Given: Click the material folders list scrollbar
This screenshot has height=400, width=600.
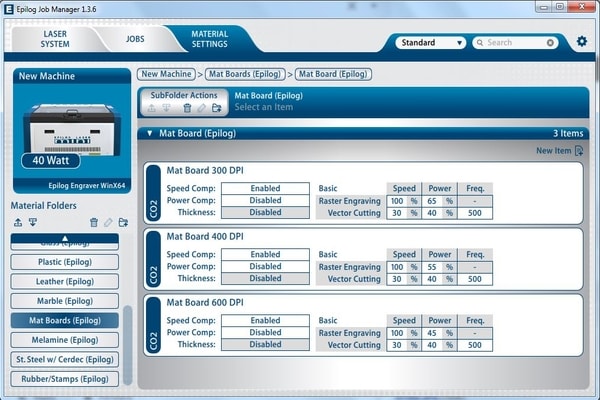Looking at the screenshot, I should pyautogui.click(x=128, y=345).
